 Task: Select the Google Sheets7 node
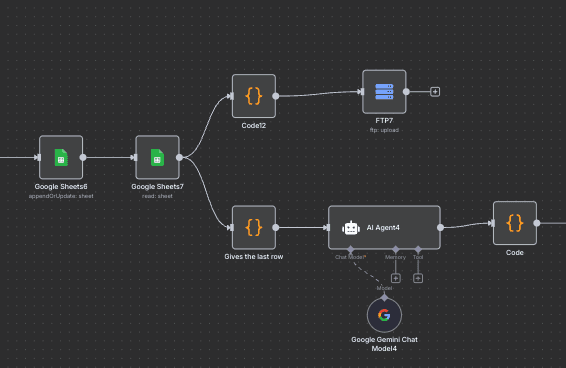[x=157, y=157]
